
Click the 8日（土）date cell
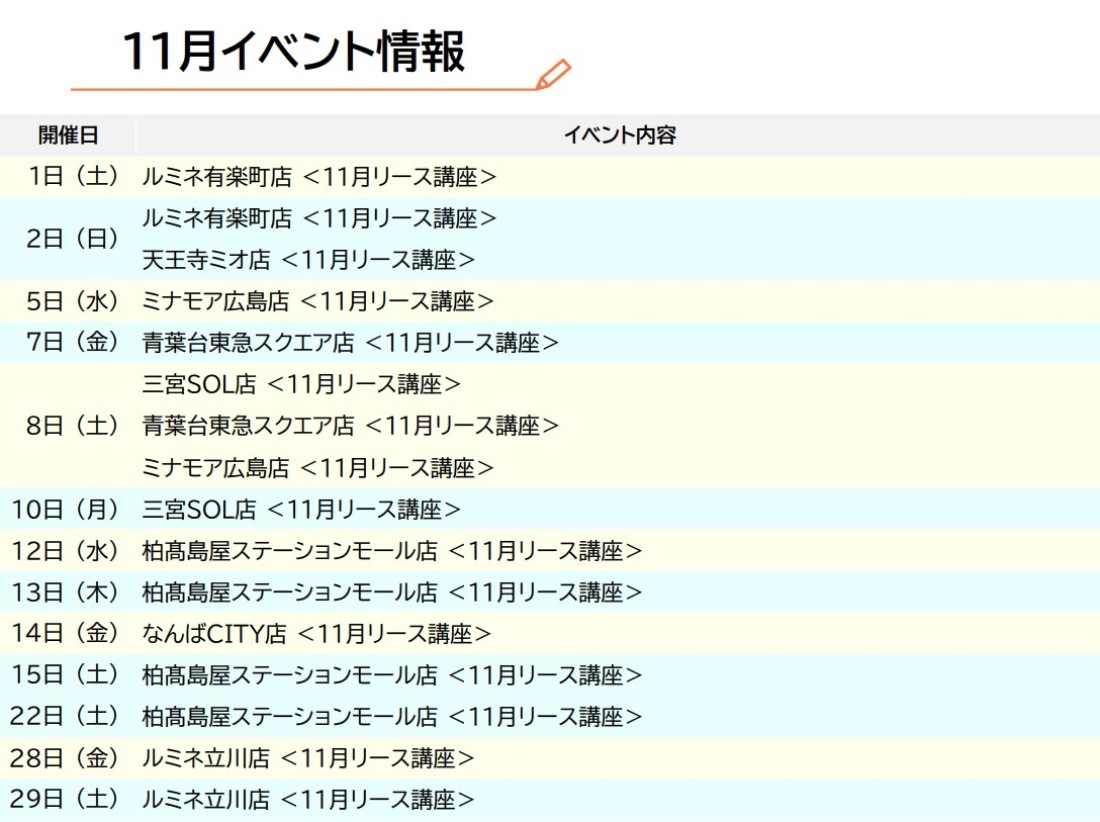(72, 426)
